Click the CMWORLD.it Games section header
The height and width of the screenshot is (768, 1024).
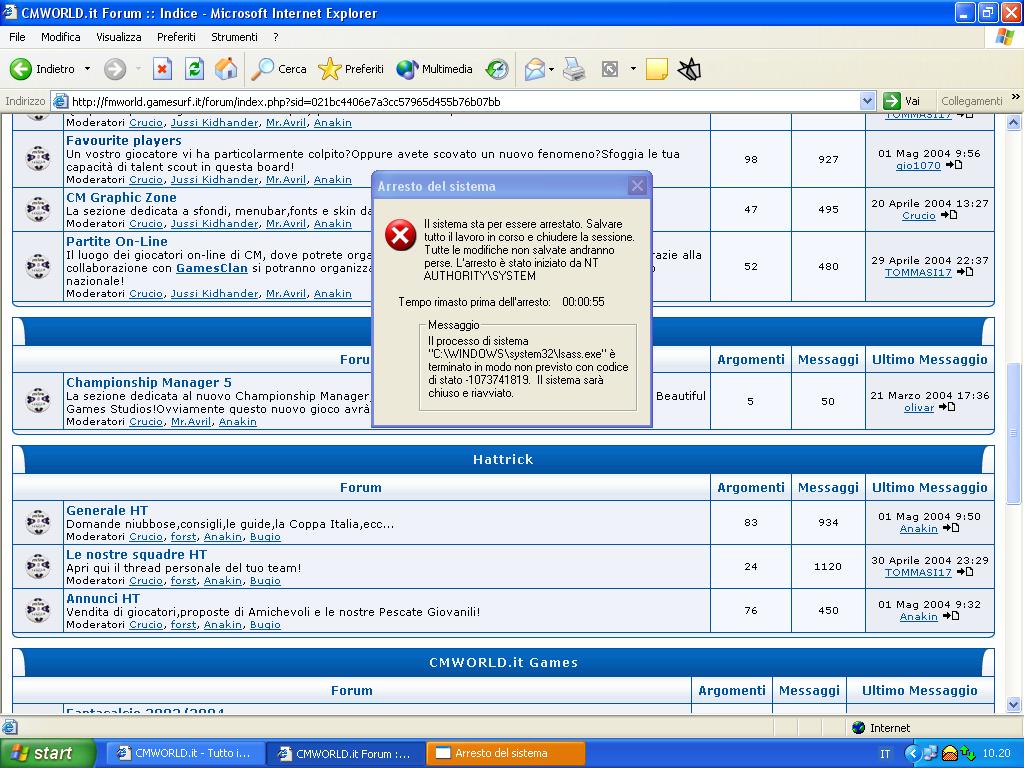(503, 662)
